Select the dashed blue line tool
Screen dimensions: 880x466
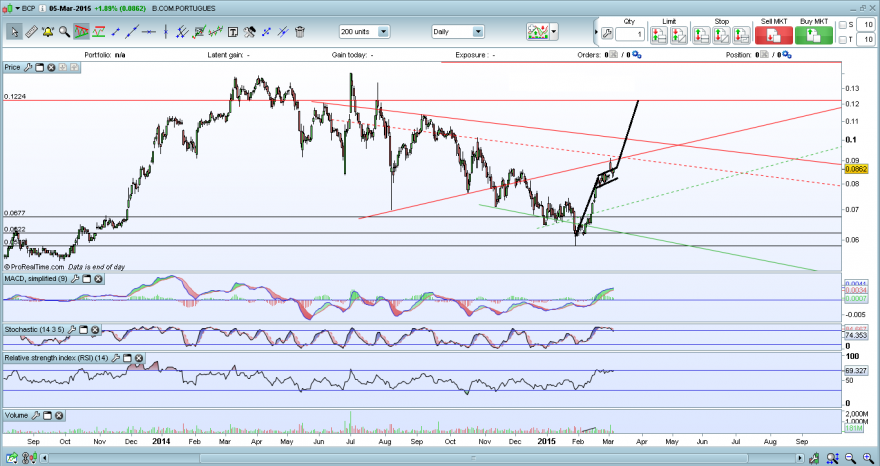click(x=267, y=32)
